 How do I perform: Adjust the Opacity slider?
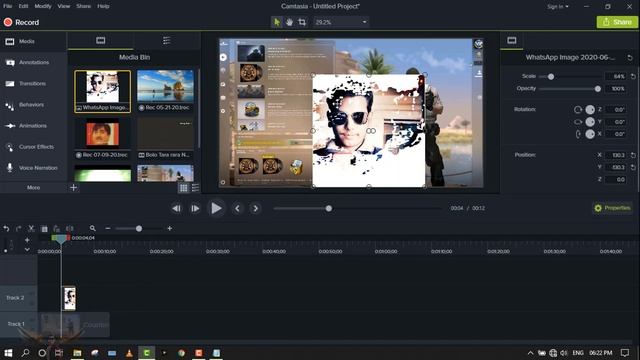(x=598, y=89)
